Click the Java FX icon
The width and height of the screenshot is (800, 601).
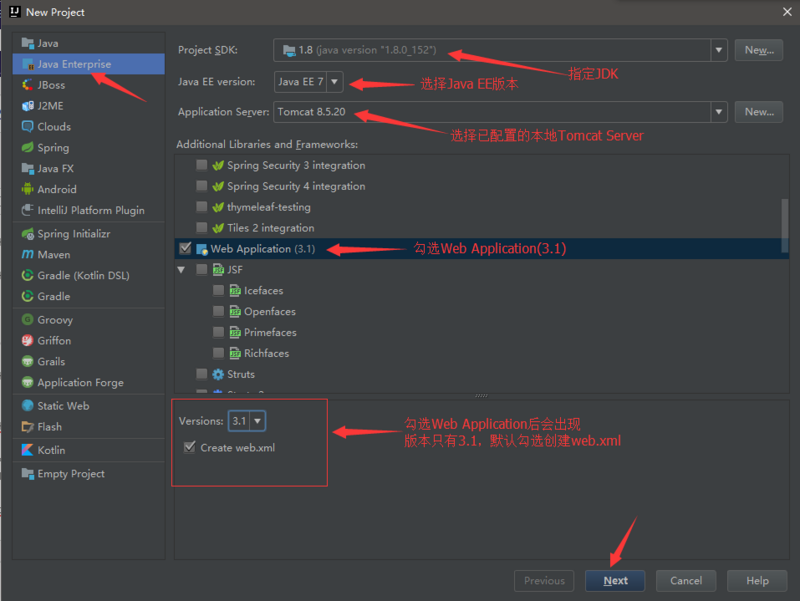pos(28,168)
